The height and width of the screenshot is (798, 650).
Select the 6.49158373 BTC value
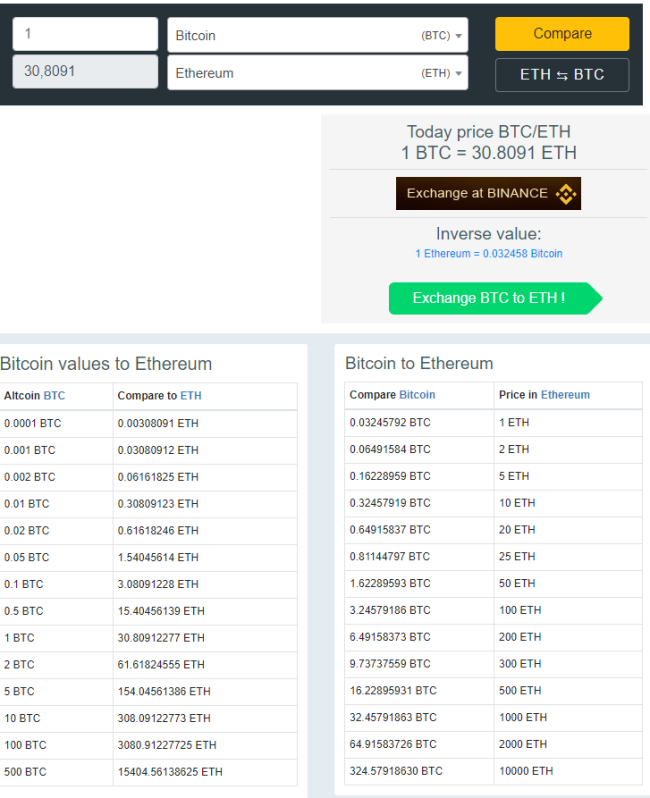tap(390, 637)
